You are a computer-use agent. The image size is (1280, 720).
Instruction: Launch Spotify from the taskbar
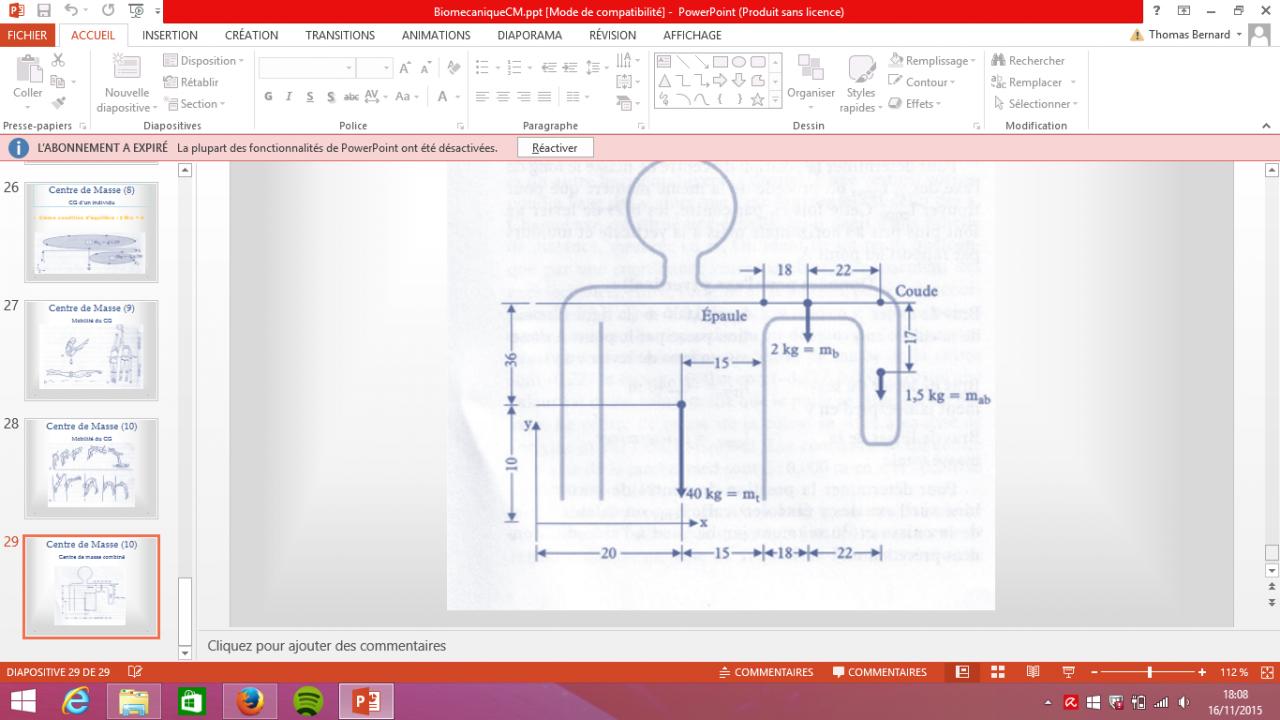308,701
